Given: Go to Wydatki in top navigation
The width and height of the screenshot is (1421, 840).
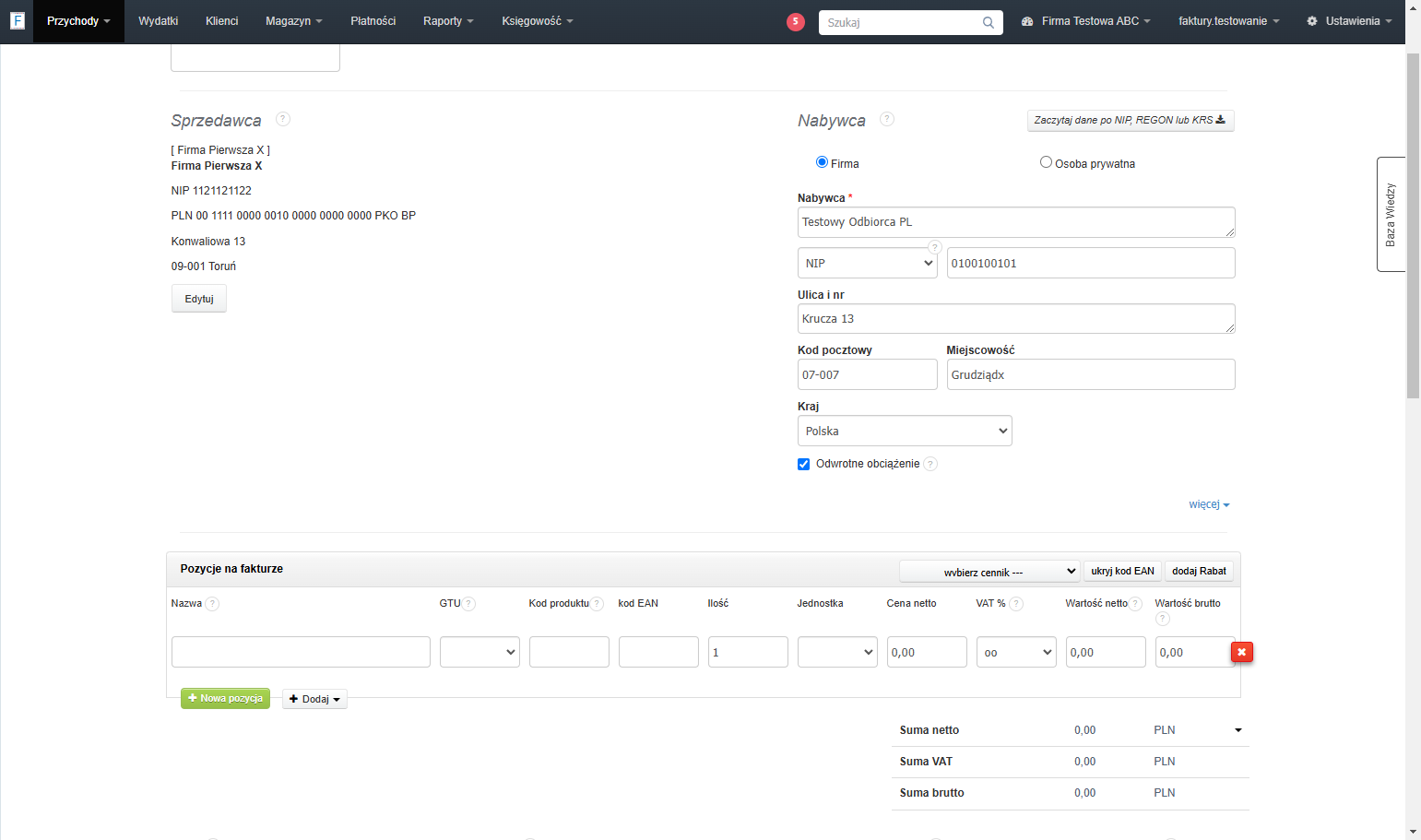Looking at the screenshot, I should (x=158, y=21).
